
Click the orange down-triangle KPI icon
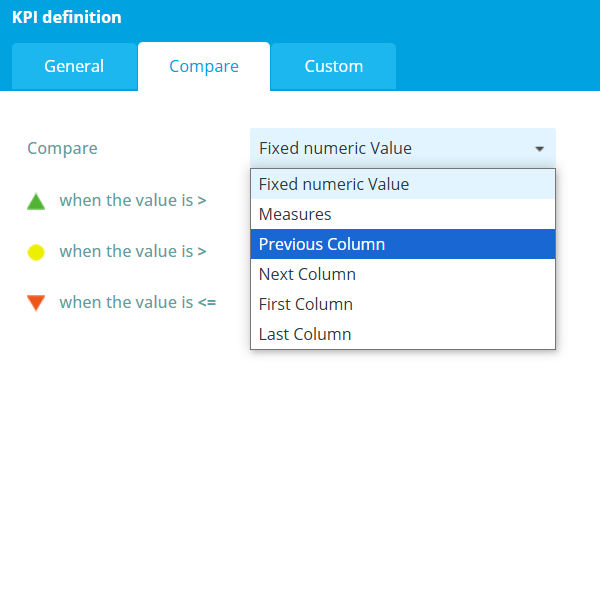point(36,303)
